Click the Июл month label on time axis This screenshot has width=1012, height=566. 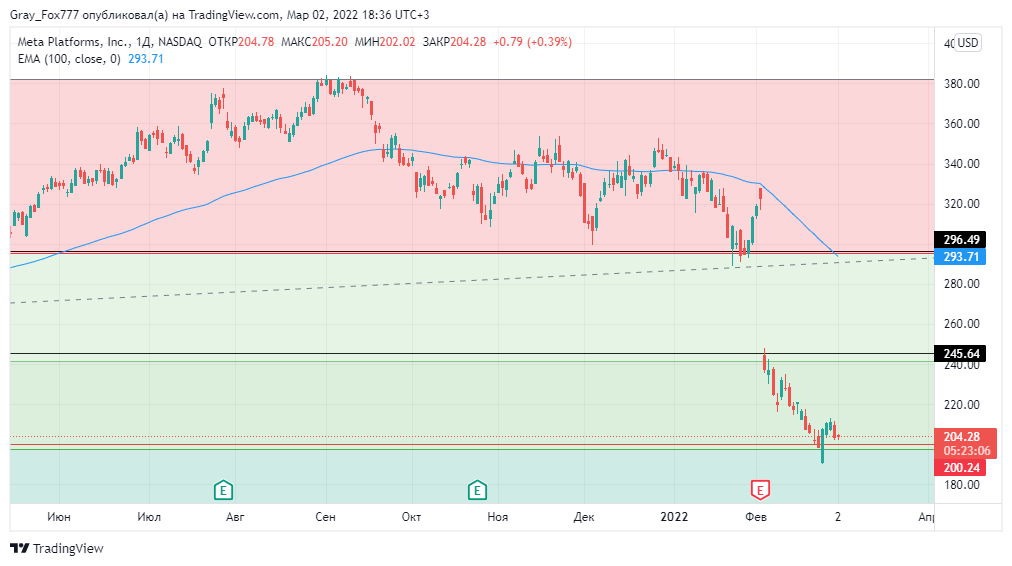pyautogui.click(x=149, y=517)
